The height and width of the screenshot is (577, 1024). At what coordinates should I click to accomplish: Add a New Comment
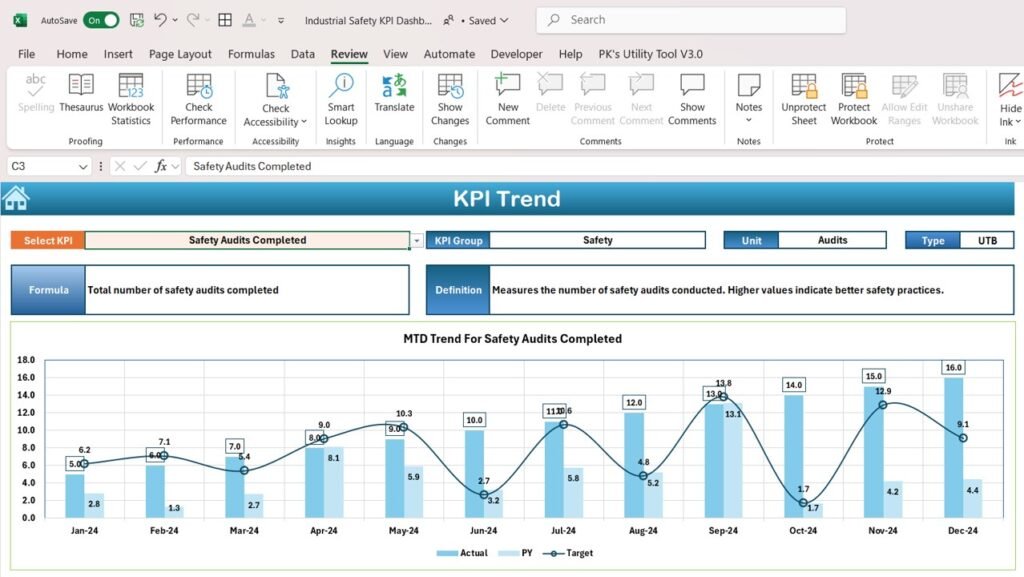[x=507, y=99]
